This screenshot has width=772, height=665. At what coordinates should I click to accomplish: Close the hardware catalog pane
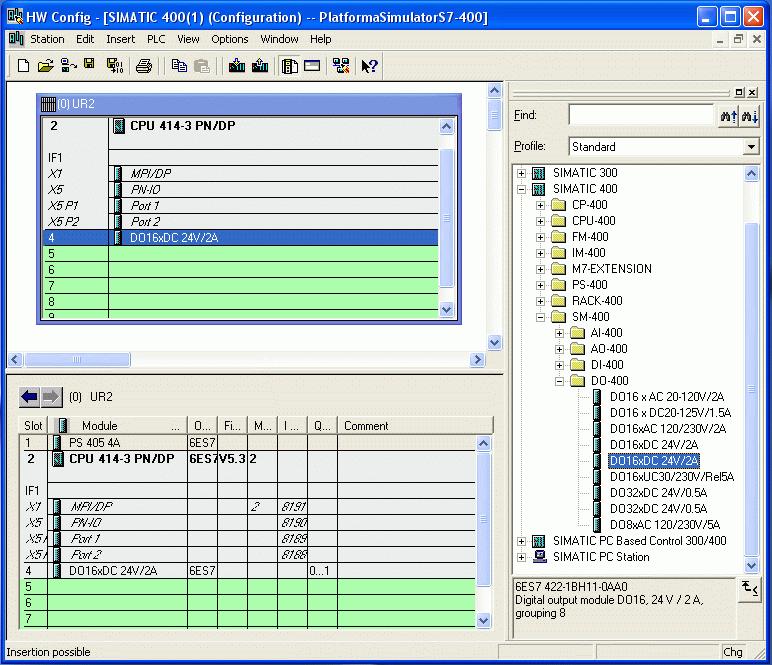(x=752, y=92)
